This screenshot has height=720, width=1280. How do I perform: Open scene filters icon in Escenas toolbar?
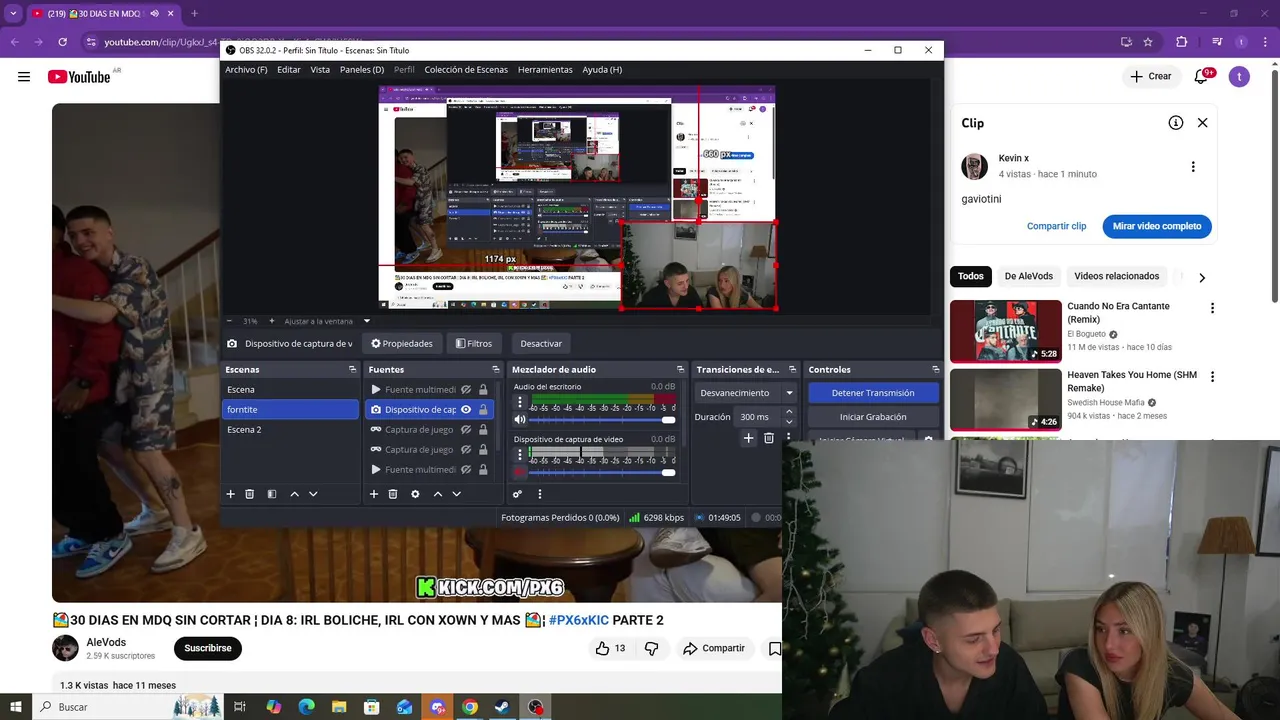coord(271,494)
